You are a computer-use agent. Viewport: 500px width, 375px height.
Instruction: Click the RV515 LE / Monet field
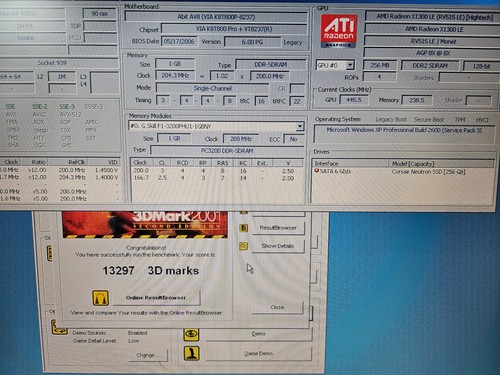(x=433, y=41)
